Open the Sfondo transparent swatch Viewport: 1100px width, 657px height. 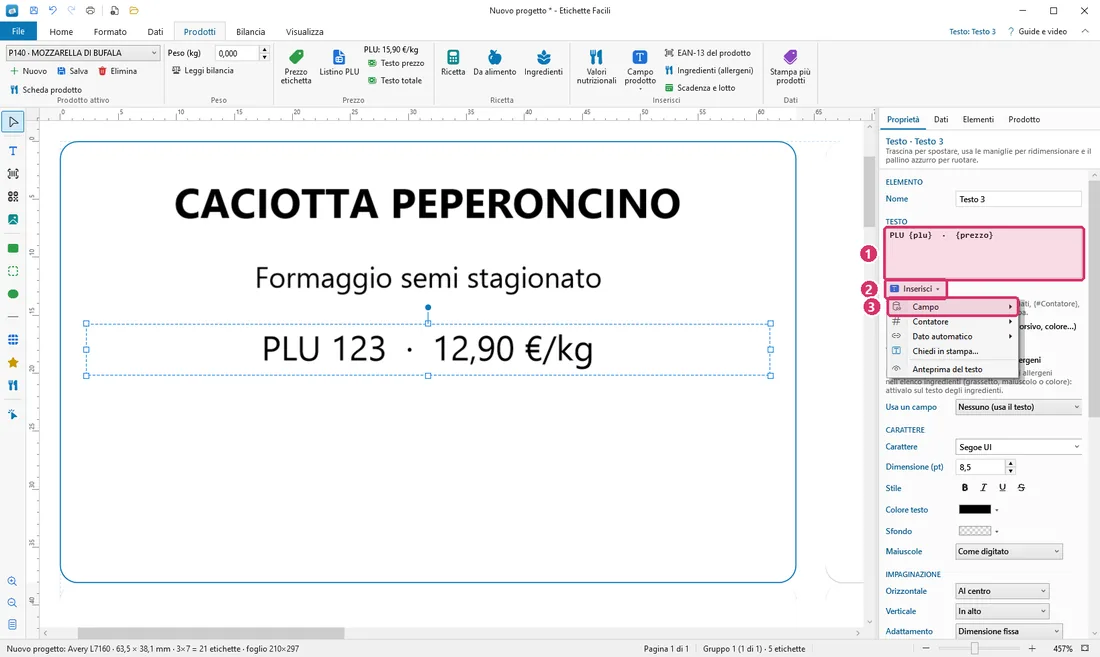975,531
